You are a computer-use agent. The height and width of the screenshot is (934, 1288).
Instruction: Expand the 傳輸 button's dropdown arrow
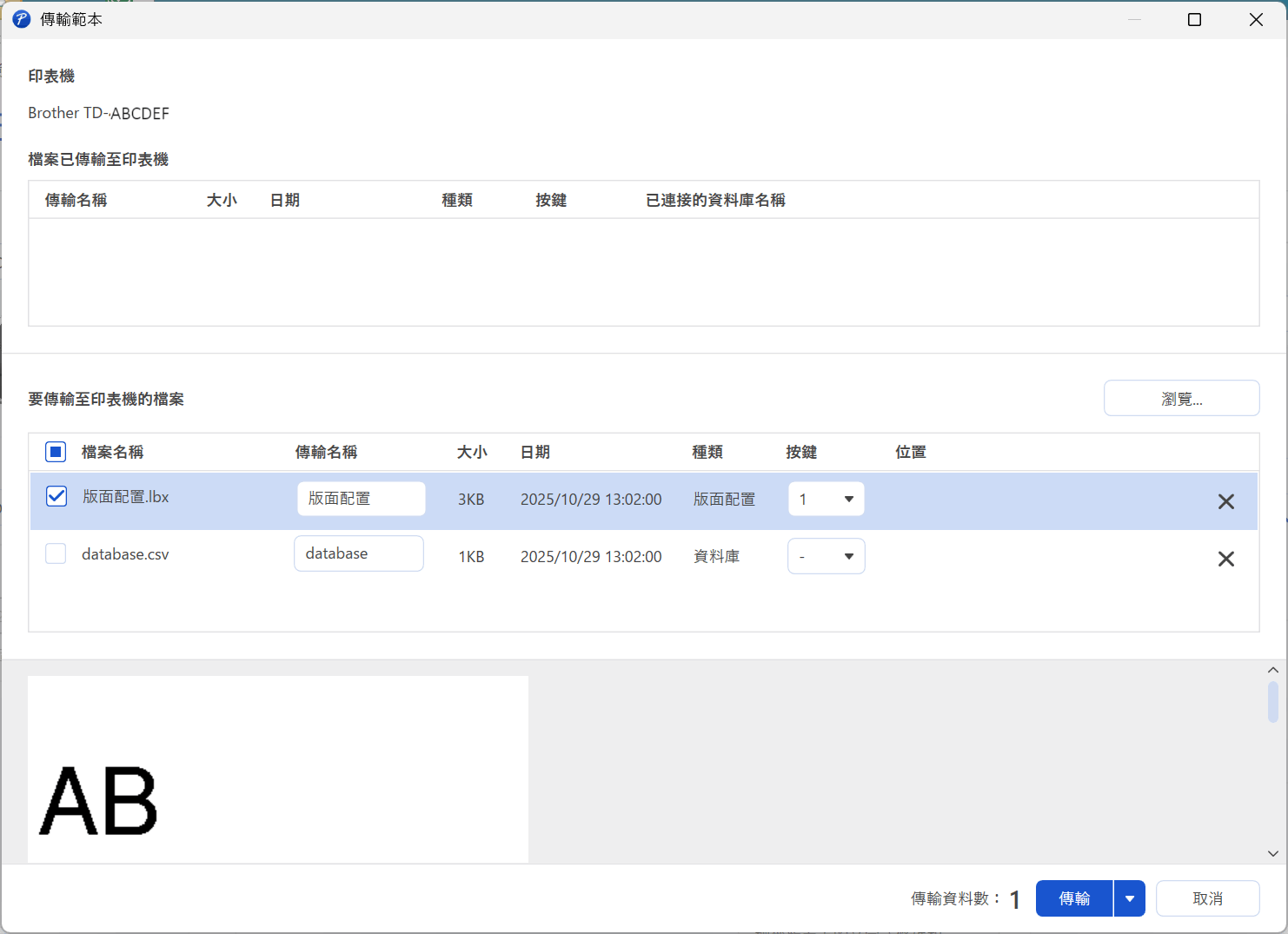[1129, 898]
